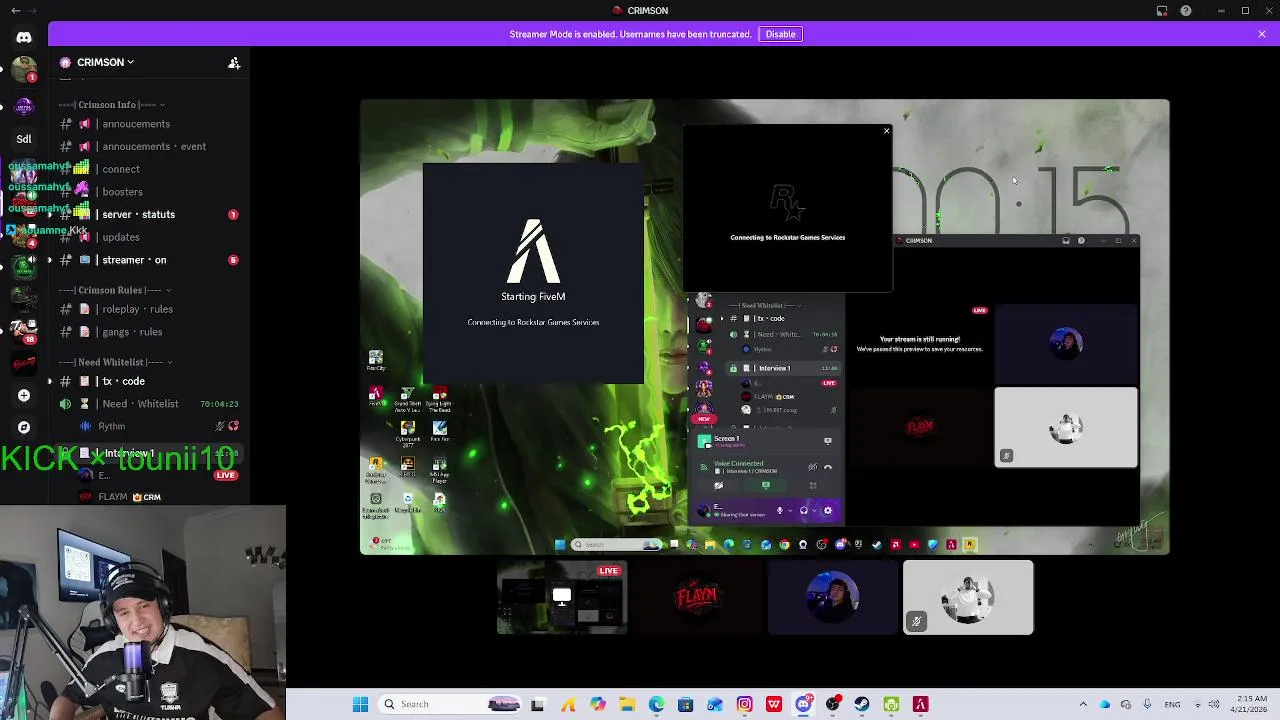Select the blue-lit avatar participant tile
1280x720 pixels.
833,597
